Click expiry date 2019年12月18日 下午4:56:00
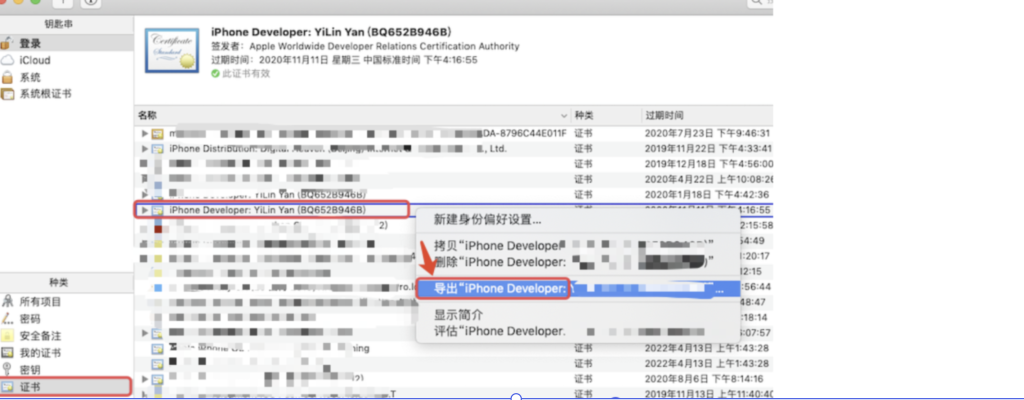The image size is (1024, 400). coord(709,164)
